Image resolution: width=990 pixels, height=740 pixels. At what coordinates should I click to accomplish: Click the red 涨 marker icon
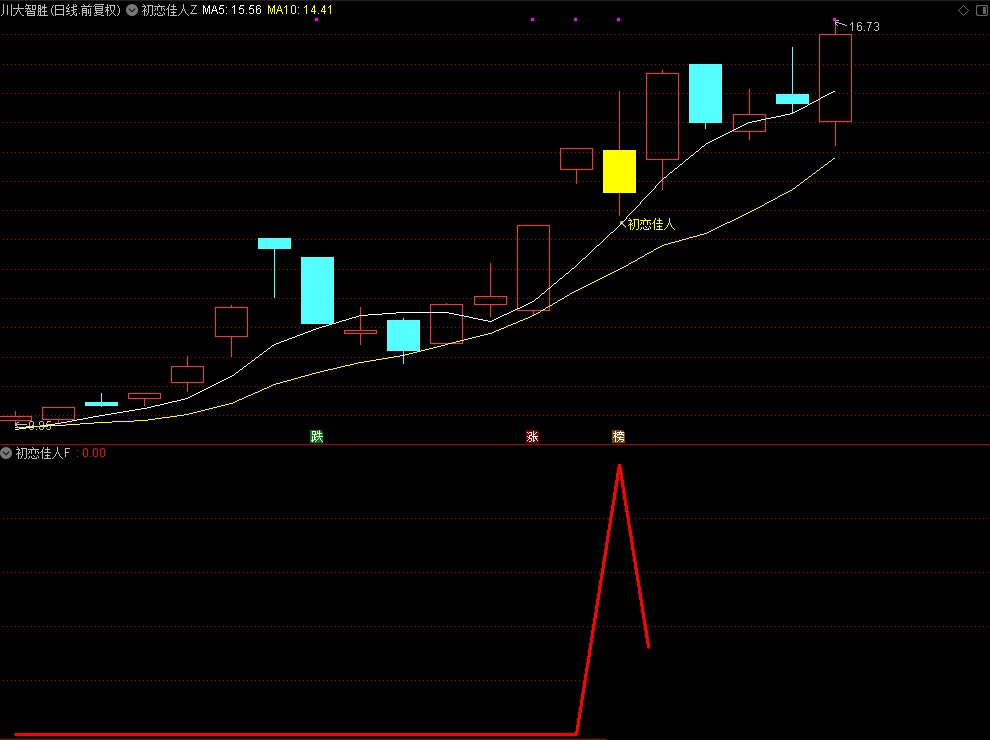pos(532,436)
